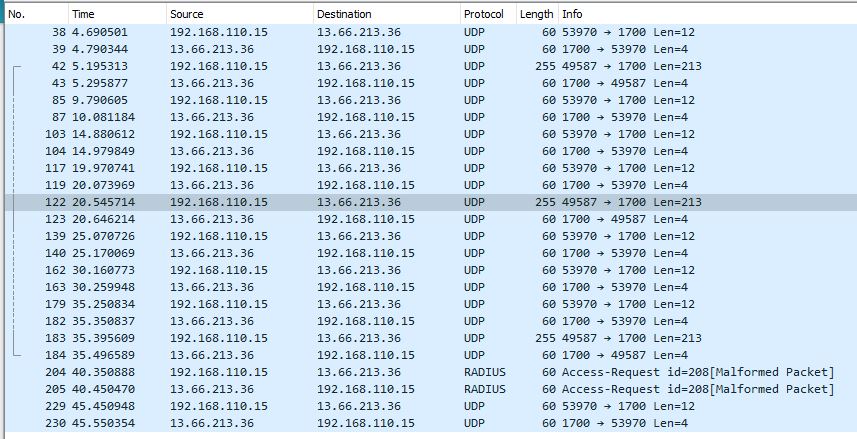Select RADIUS Access-Request packet 204
Screen dimensions: 857x439
(x=431, y=372)
